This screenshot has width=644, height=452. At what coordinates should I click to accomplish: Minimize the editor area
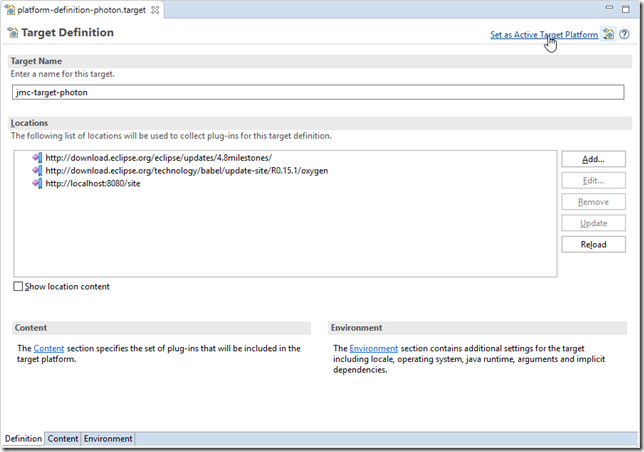[x=609, y=8]
